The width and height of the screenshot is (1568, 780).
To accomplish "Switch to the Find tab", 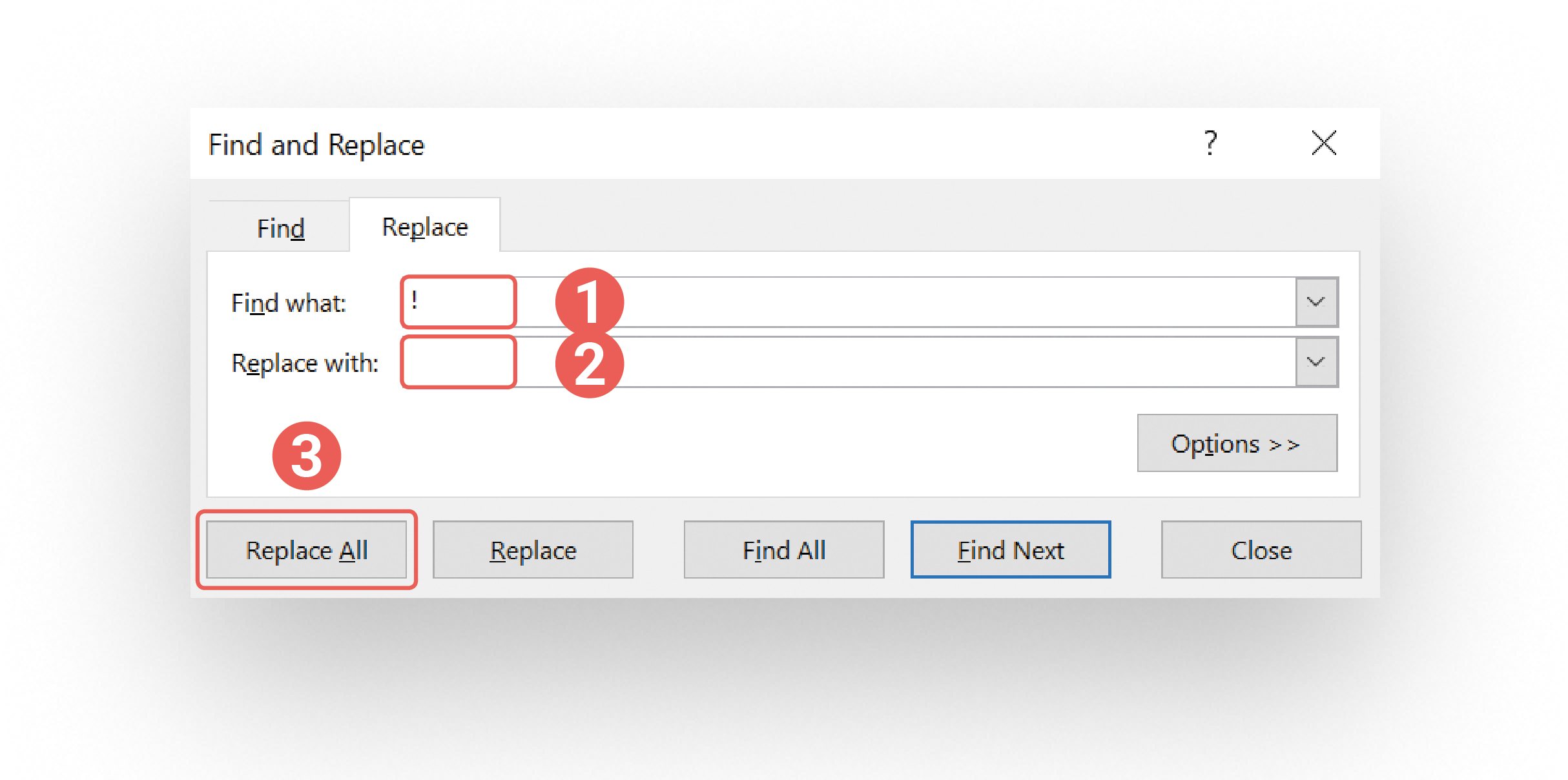I will tap(280, 228).
